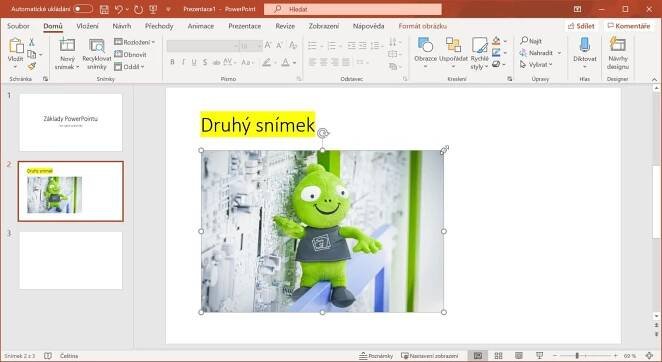Image resolution: width=662 pixels, height=362 pixels.
Task: Open the Revize tab
Action: point(285,26)
